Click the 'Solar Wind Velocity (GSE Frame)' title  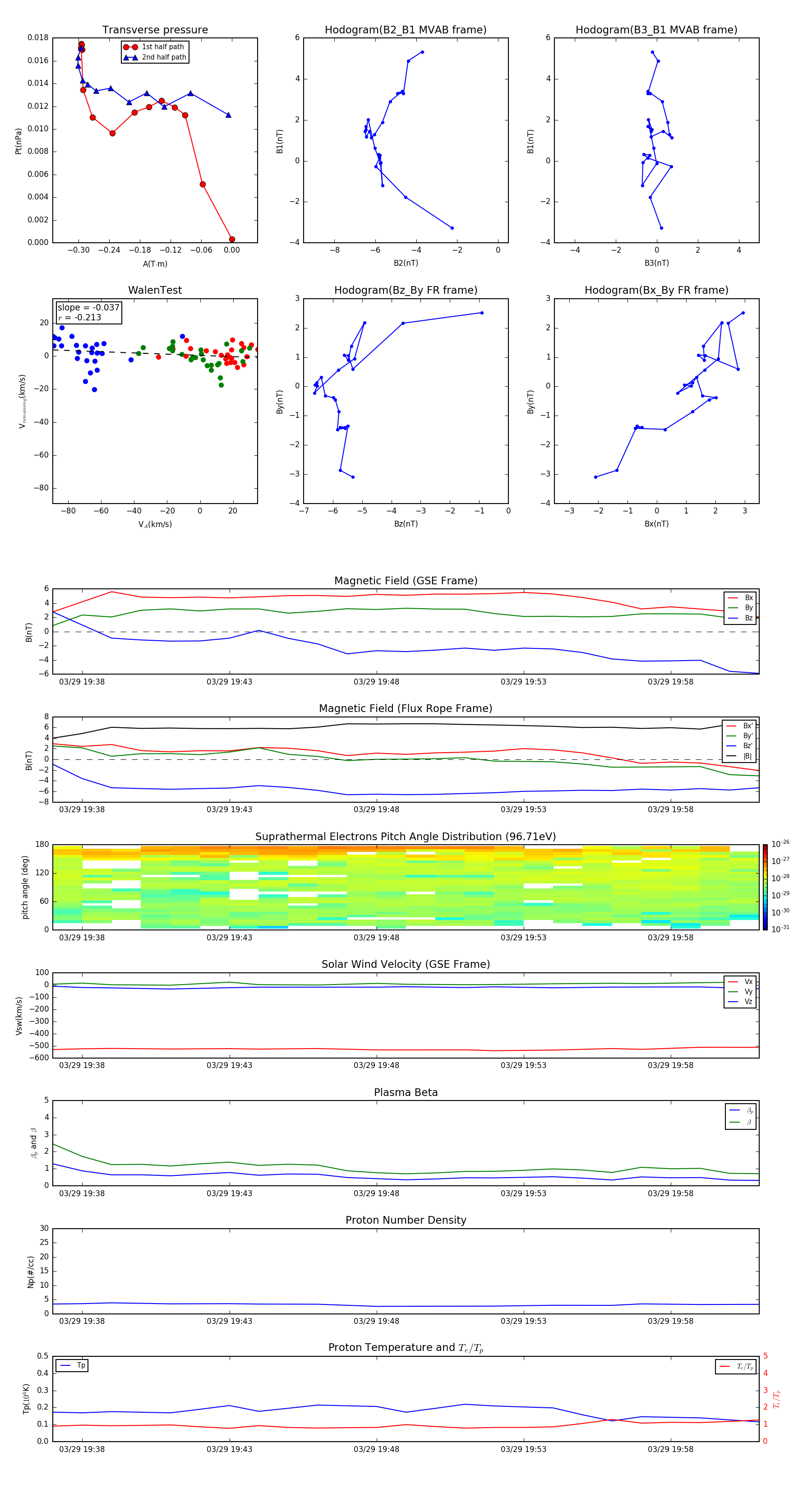[x=406, y=965]
